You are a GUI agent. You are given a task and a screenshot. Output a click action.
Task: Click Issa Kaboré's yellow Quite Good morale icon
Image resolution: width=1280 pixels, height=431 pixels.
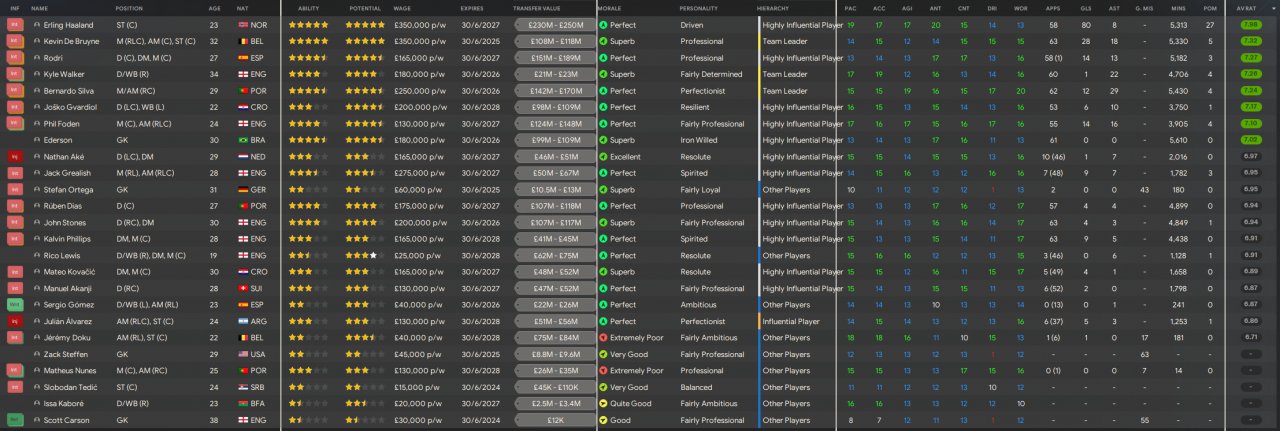tap(603, 404)
